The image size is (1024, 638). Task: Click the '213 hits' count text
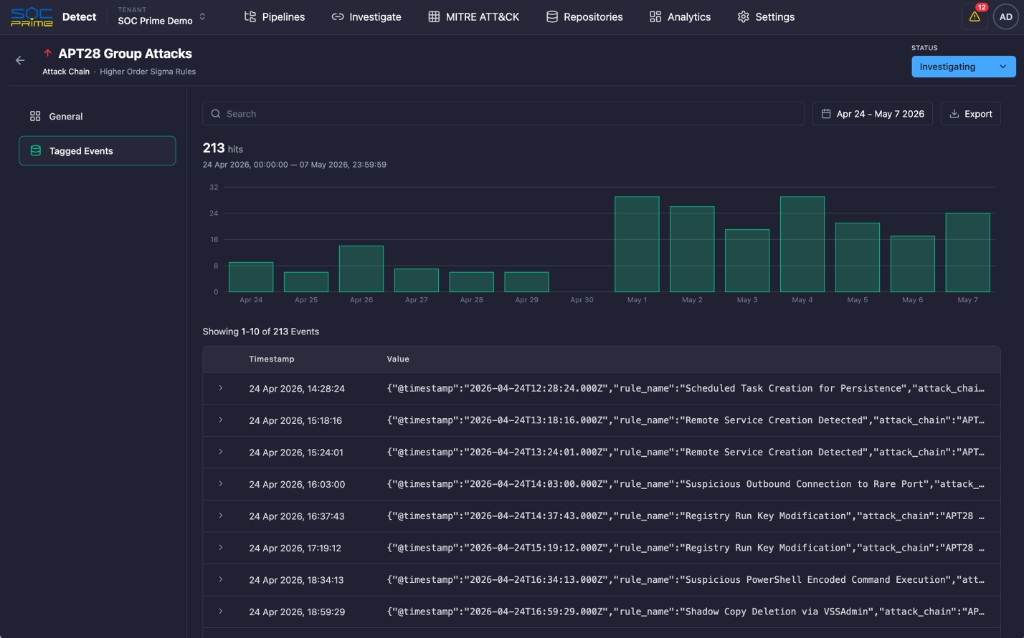pos(223,148)
